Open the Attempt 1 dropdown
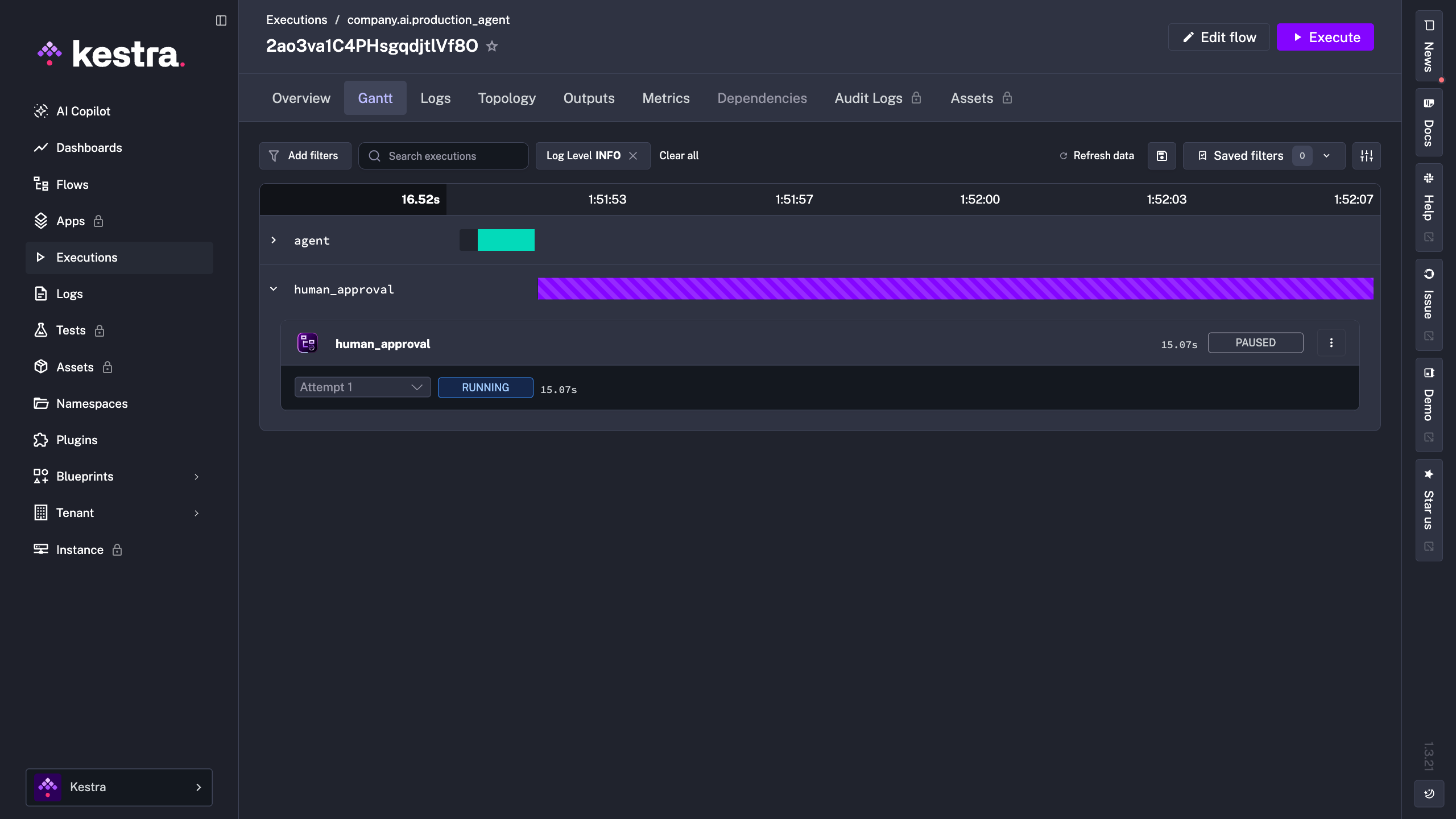 pyautogui.click(x=362, y=387)
